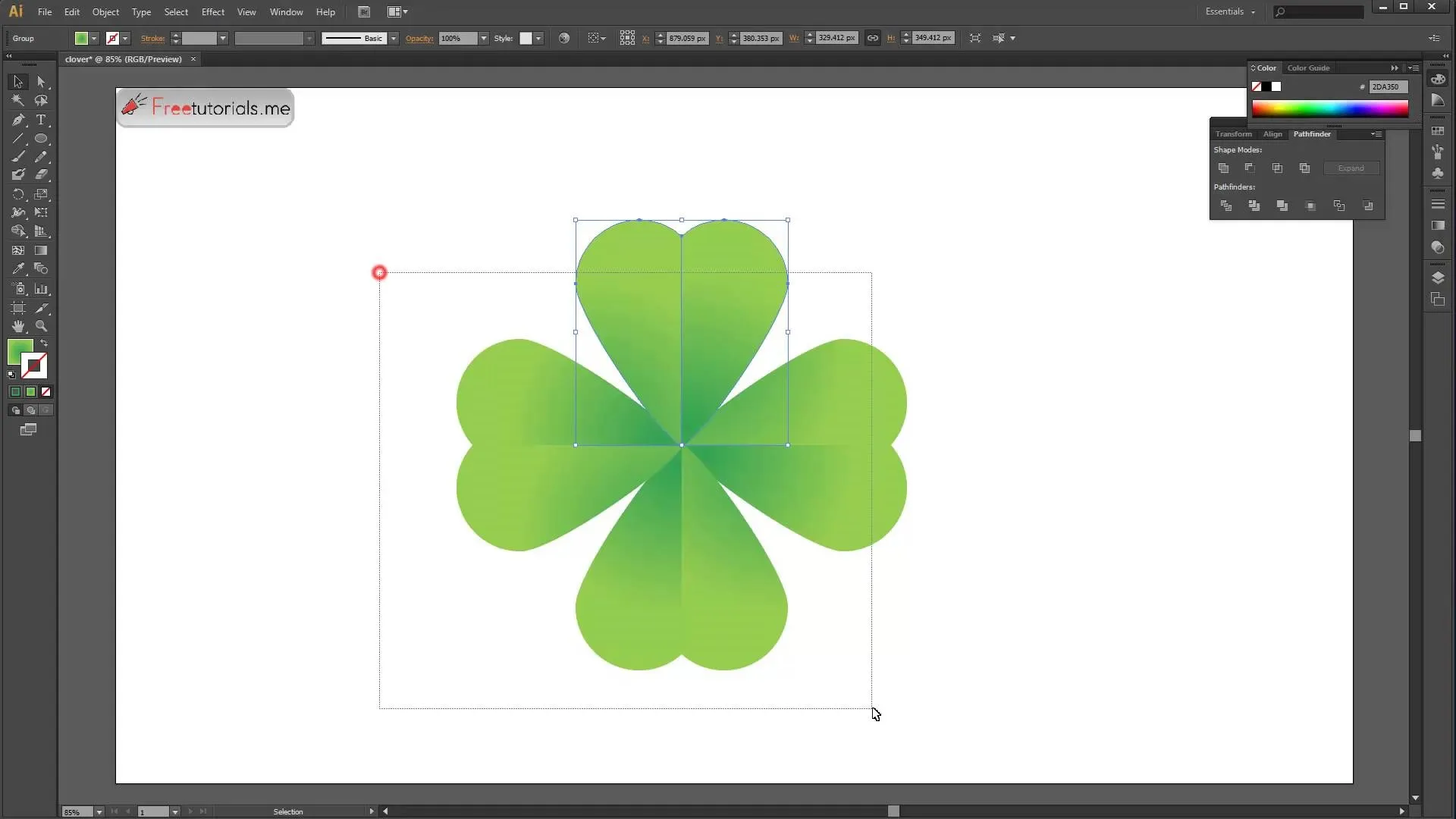Click the Divide pathfinder icon

tap(1225, 206)
